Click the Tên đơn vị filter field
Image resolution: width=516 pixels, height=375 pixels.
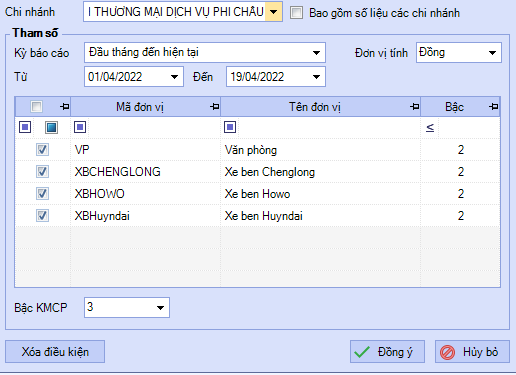328,127
